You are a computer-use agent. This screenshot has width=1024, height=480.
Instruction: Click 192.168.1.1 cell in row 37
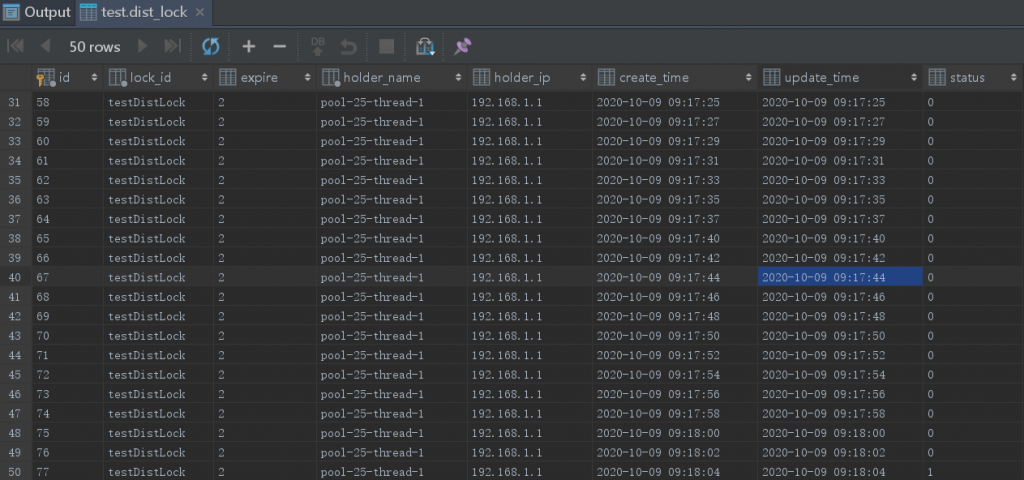tap(529, 219)
